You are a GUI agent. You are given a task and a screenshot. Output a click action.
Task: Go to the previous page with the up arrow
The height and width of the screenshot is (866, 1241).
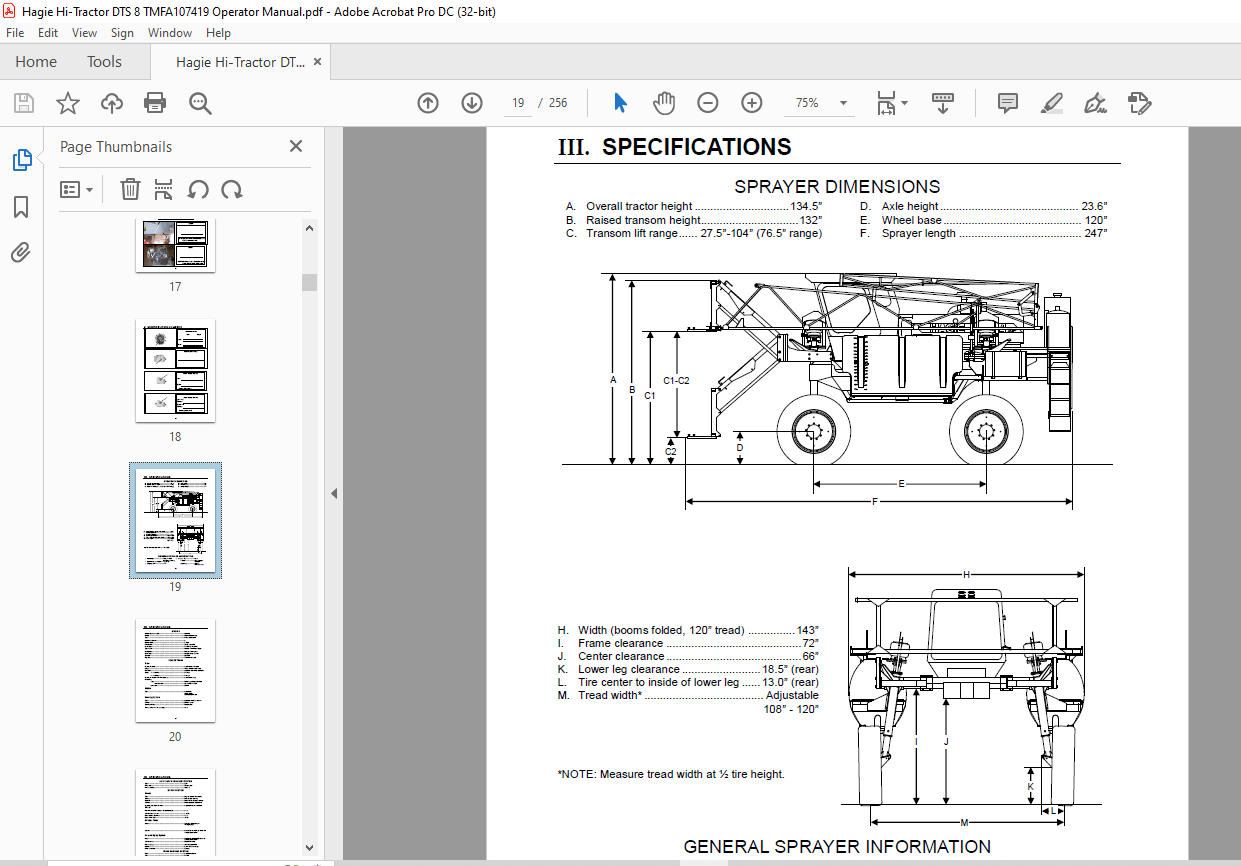tap(428, 103)
